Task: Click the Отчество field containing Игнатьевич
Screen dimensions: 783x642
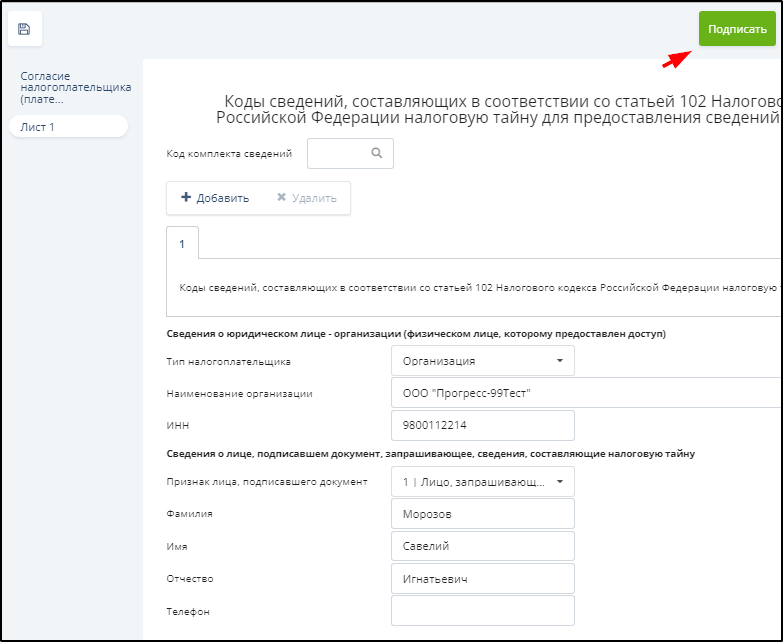Action: (x=482, y=578)
